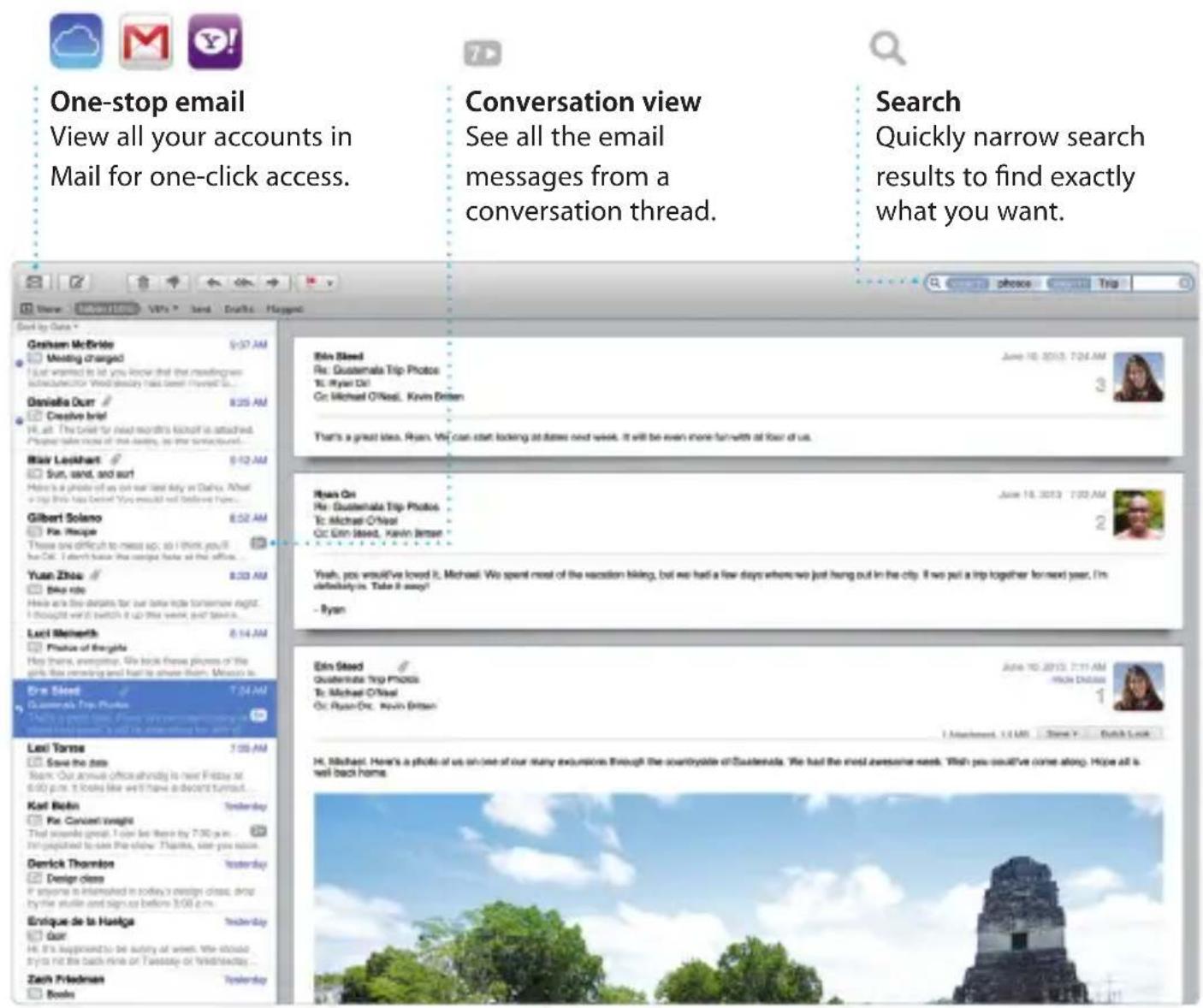Viewport: 1203px width, 1008px height.
Task: Switch to the Sent mailbox tab
Action: tap(201, 308)
